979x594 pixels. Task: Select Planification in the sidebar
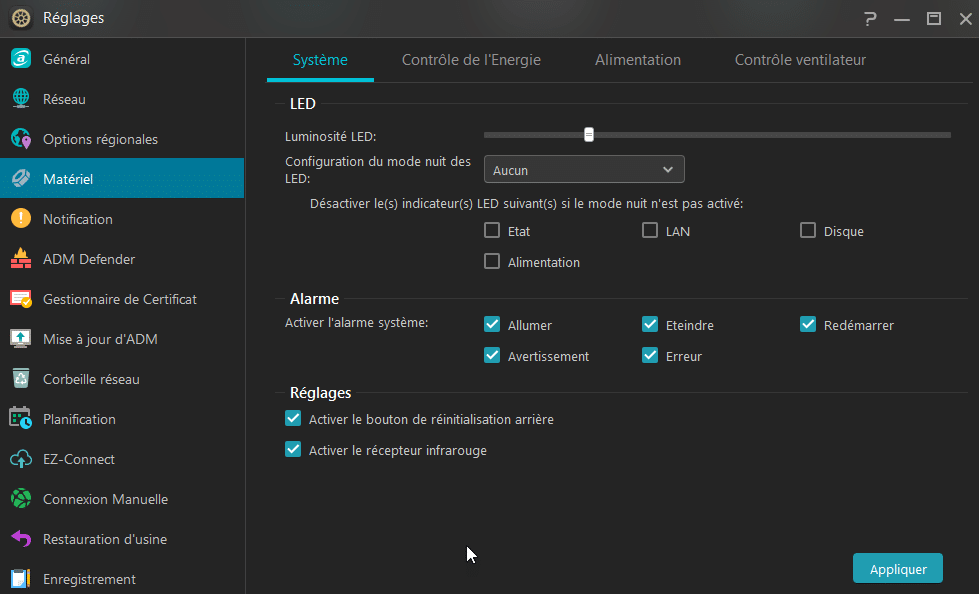(x=79, y=419)
